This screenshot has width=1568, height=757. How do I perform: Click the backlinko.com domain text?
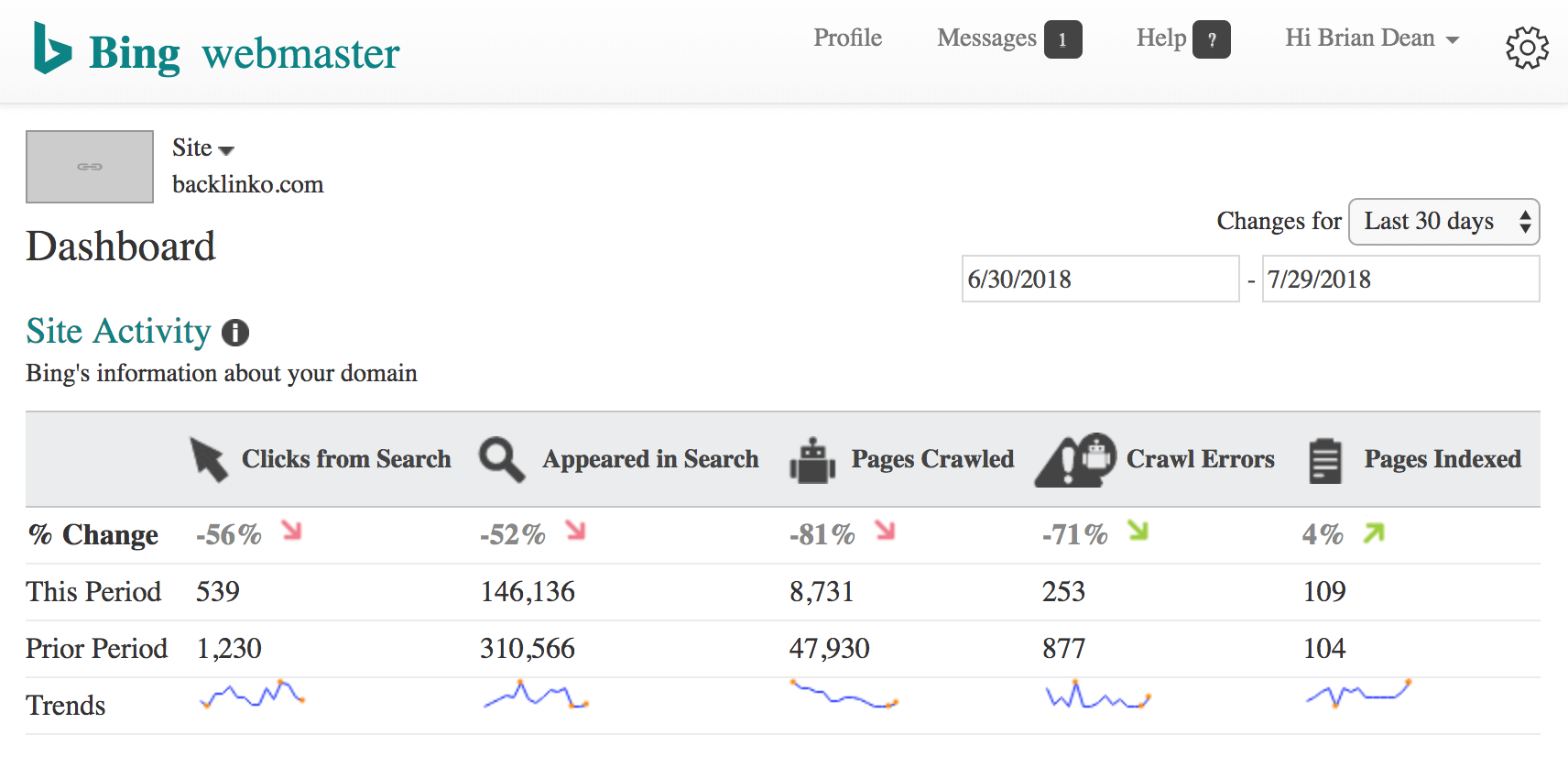pos(248,185)
